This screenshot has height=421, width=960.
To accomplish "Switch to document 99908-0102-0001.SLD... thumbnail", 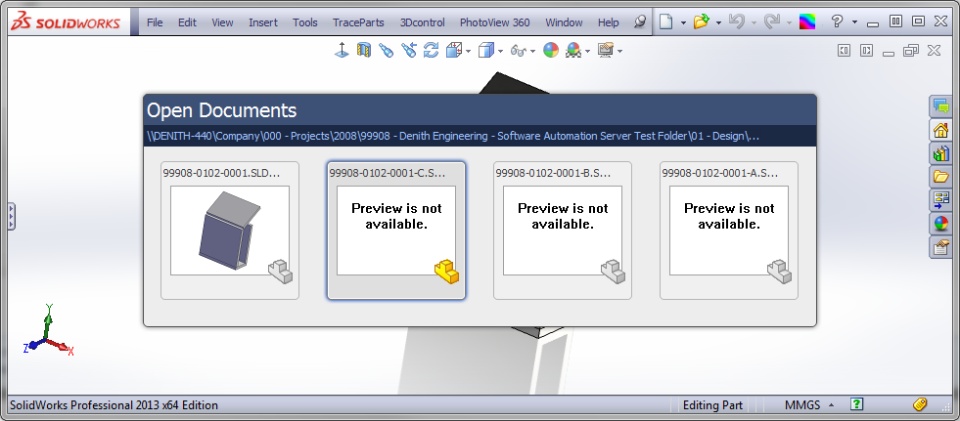I will (x=230, y=231).
